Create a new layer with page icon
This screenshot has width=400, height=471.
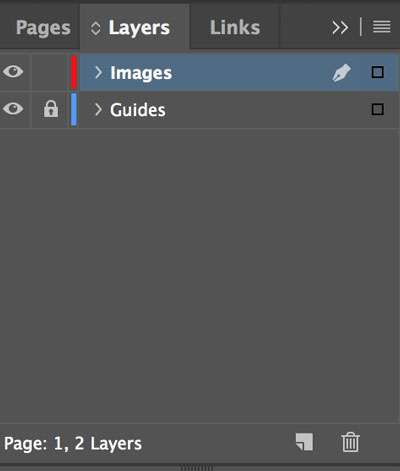[304, 442]
